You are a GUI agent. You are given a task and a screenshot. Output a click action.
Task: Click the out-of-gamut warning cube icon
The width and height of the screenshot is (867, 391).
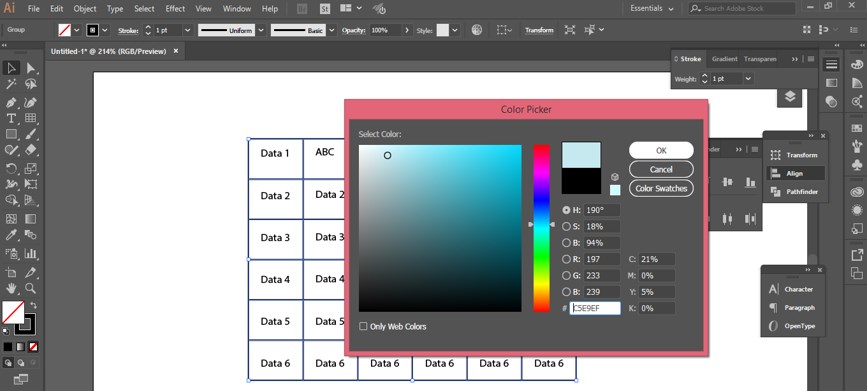pyautogui.click(x=614, y=177)
